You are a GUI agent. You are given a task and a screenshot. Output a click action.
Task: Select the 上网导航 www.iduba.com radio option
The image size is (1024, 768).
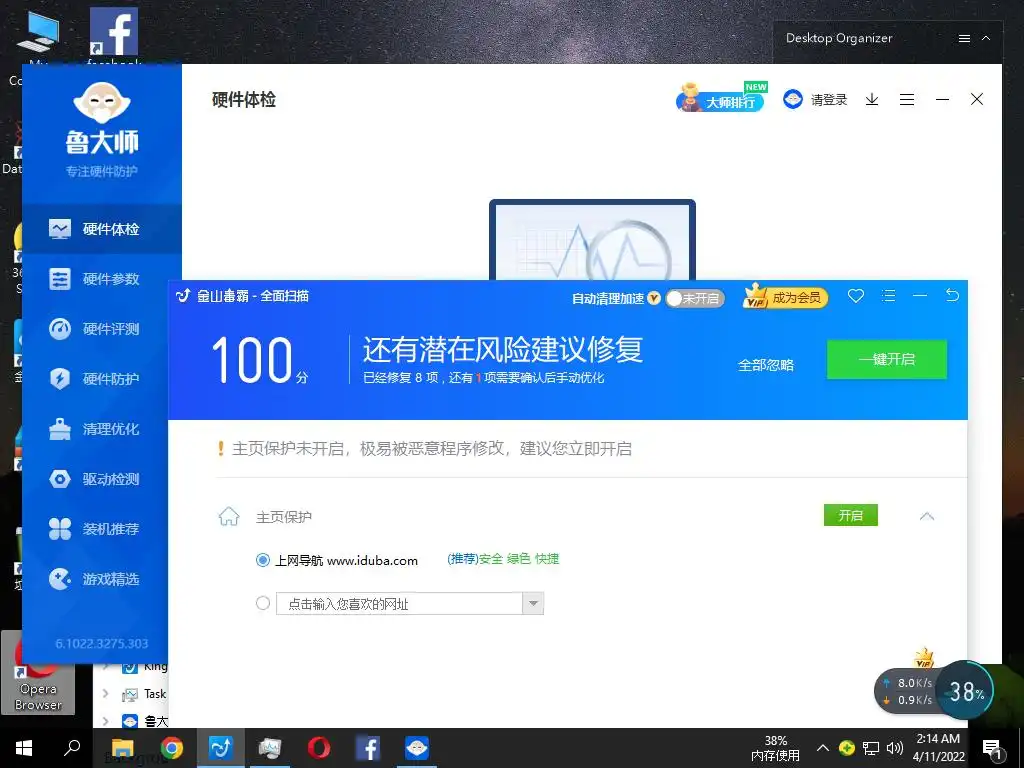tap(263, 560)
